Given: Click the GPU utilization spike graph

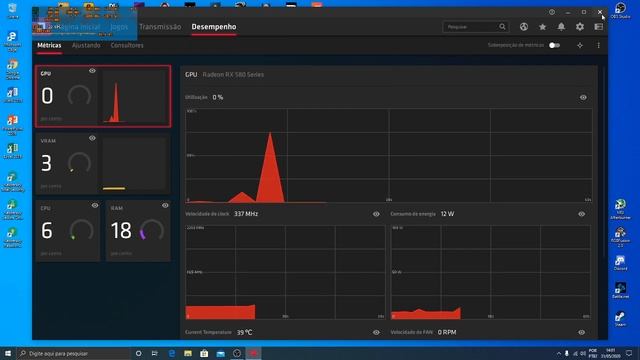Looking at the screenshot, I should 388,156.
